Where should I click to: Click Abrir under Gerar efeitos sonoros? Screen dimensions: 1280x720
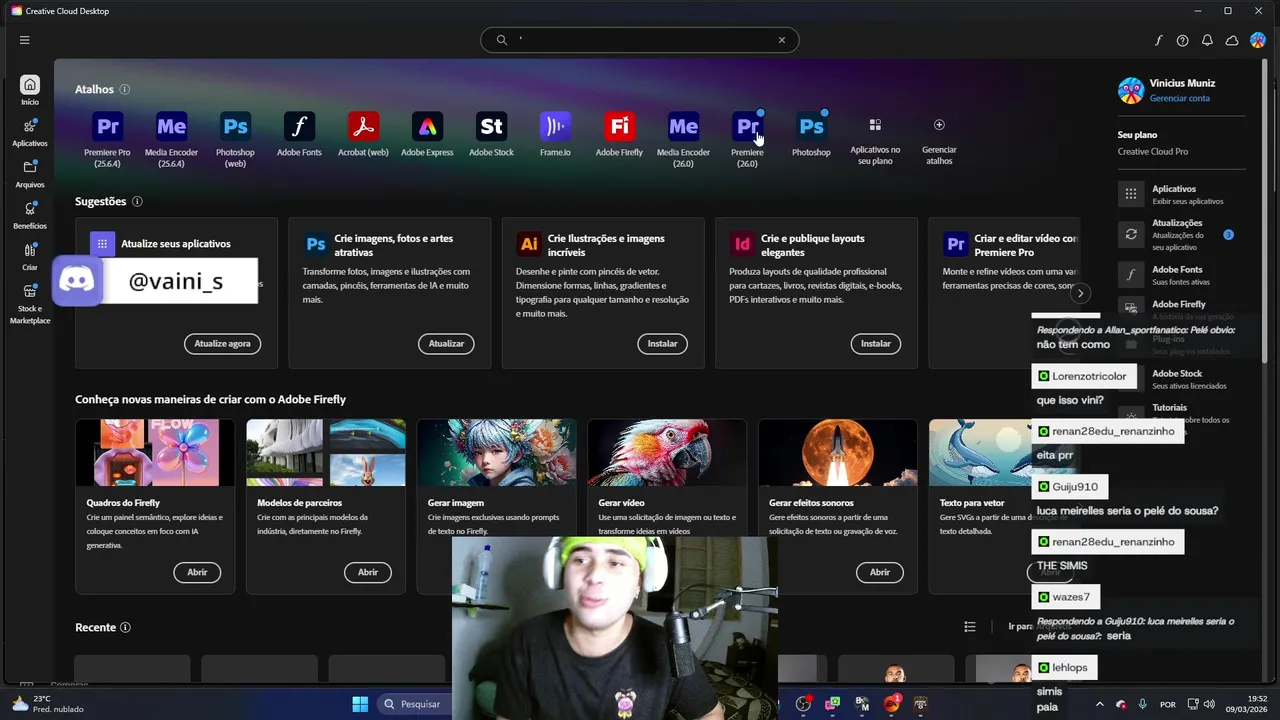(x=880, y=572)
